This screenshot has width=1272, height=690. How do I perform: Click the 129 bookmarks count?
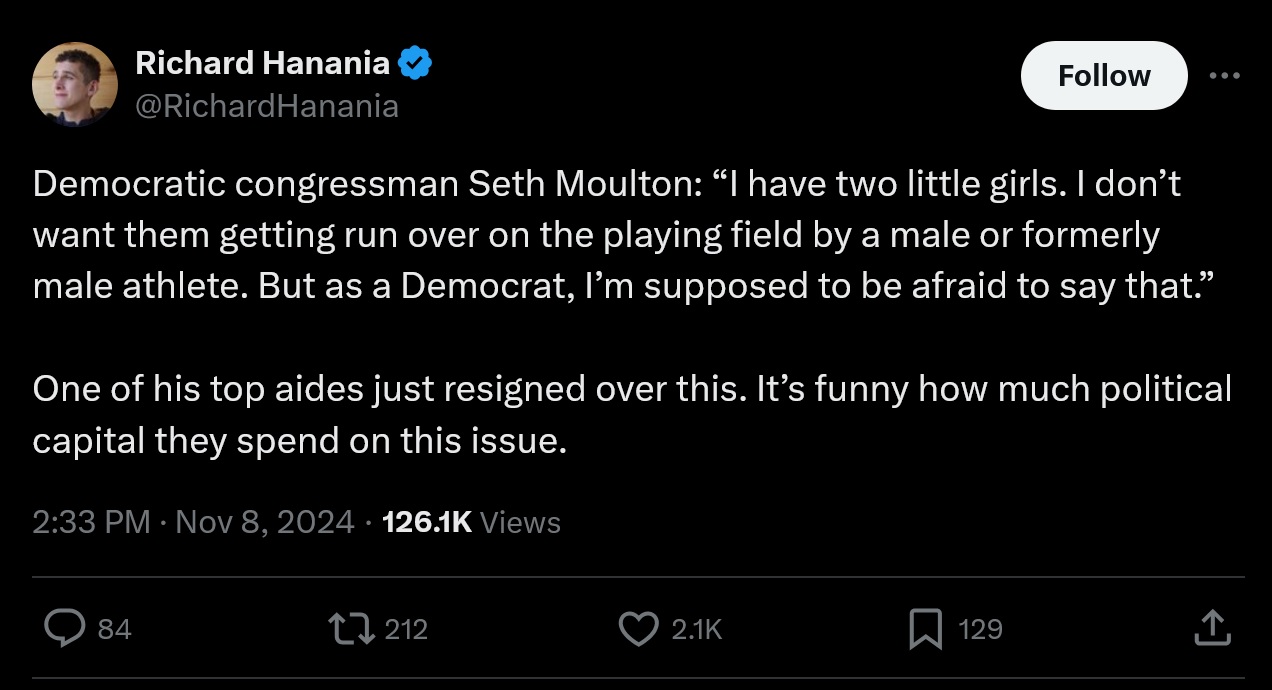tap(980, 629)
